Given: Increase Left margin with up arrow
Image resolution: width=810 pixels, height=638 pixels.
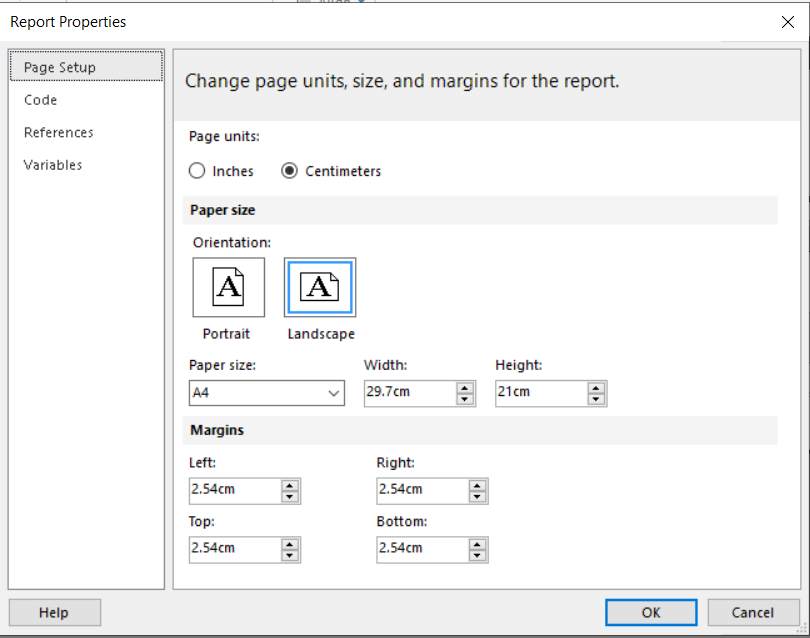Looking at the screenshot, I should [x=290, y=486].
